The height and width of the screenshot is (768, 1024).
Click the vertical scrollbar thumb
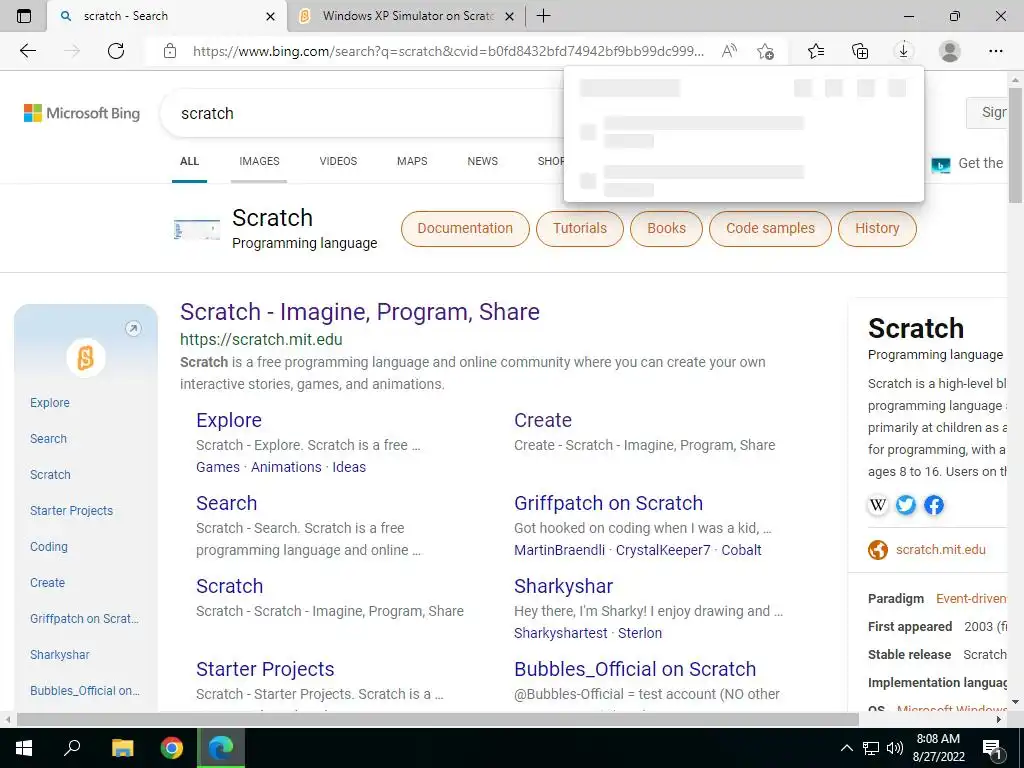point(1016,144)
